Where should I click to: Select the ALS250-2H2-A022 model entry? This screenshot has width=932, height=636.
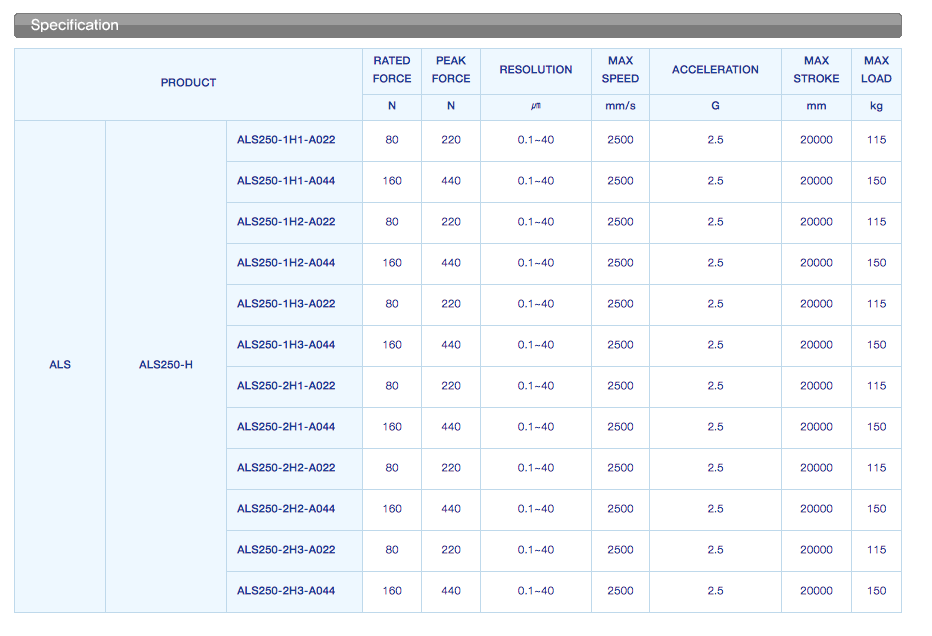coord(286,468)
